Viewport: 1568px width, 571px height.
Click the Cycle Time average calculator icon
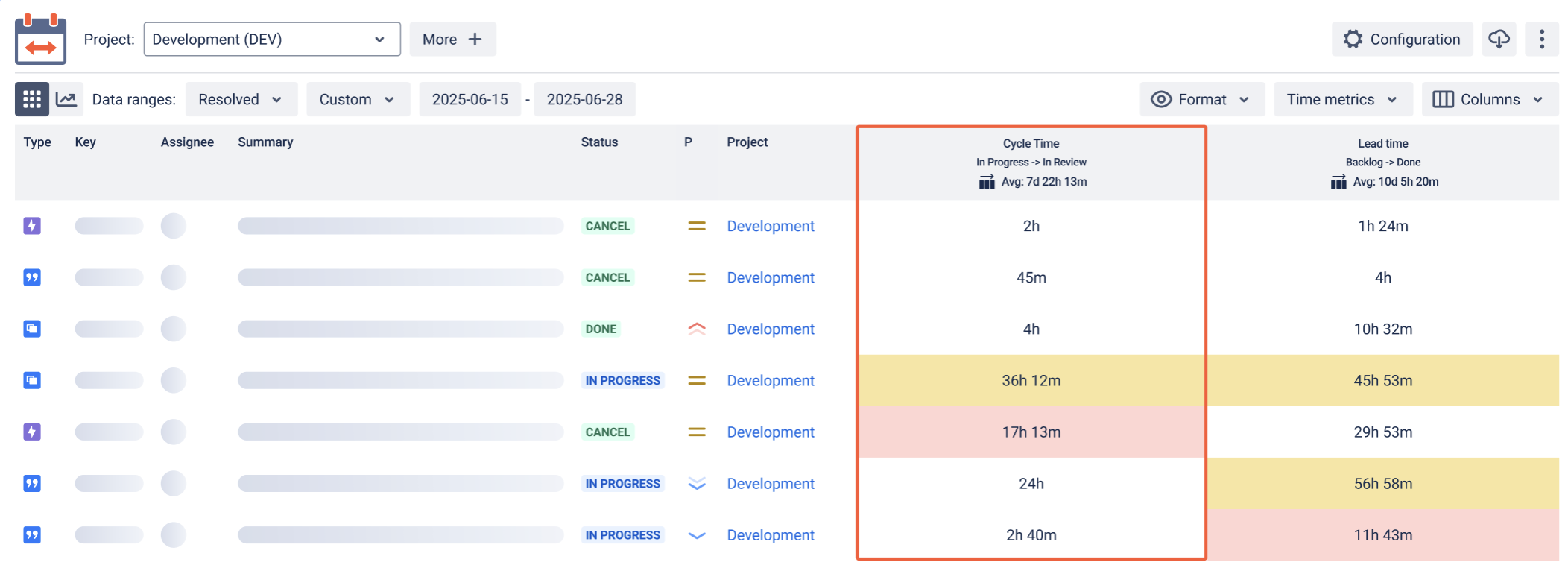pos(987,182)
